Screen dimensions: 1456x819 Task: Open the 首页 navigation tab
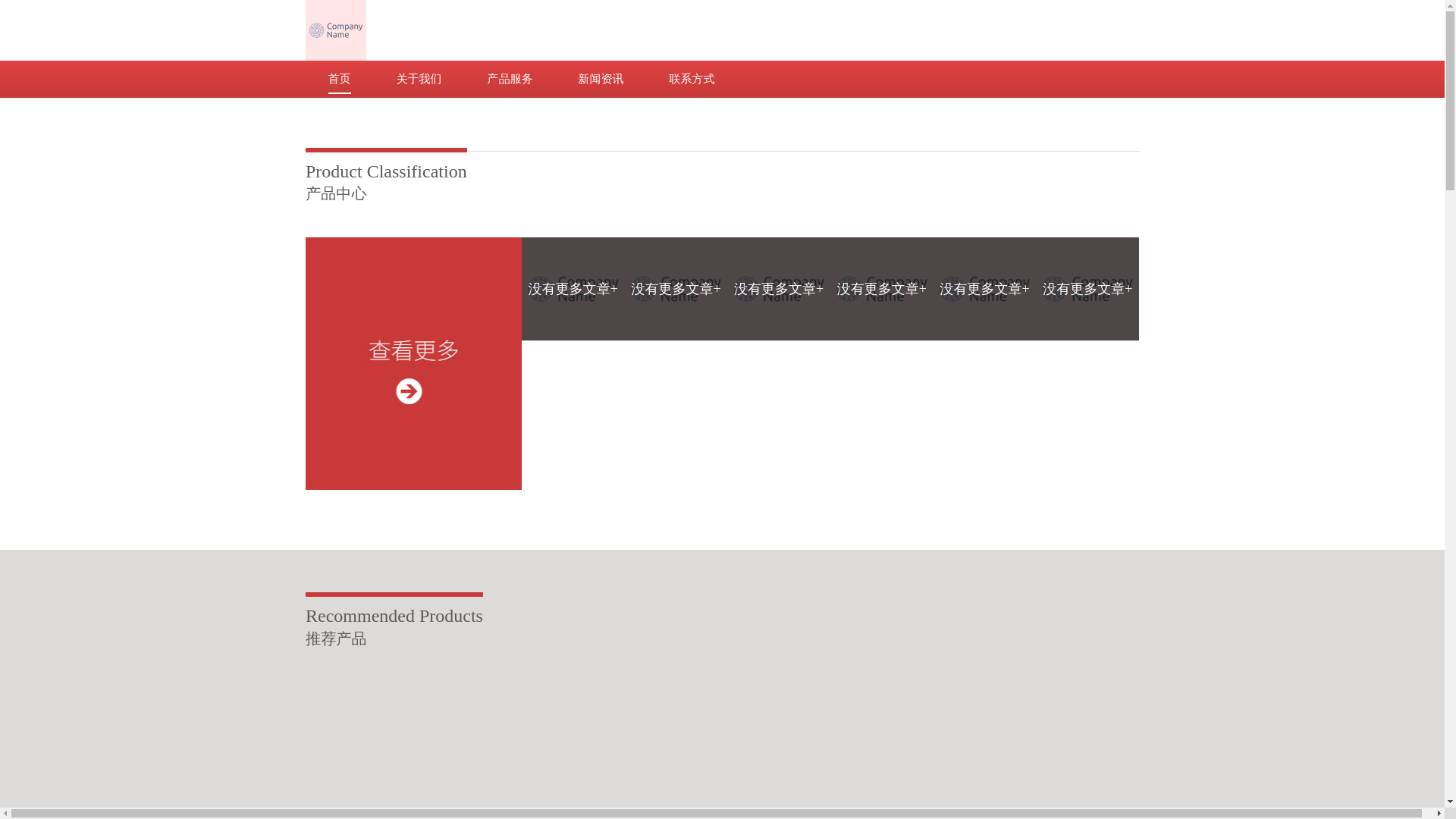pyautogui.click(x=339, y=79)
